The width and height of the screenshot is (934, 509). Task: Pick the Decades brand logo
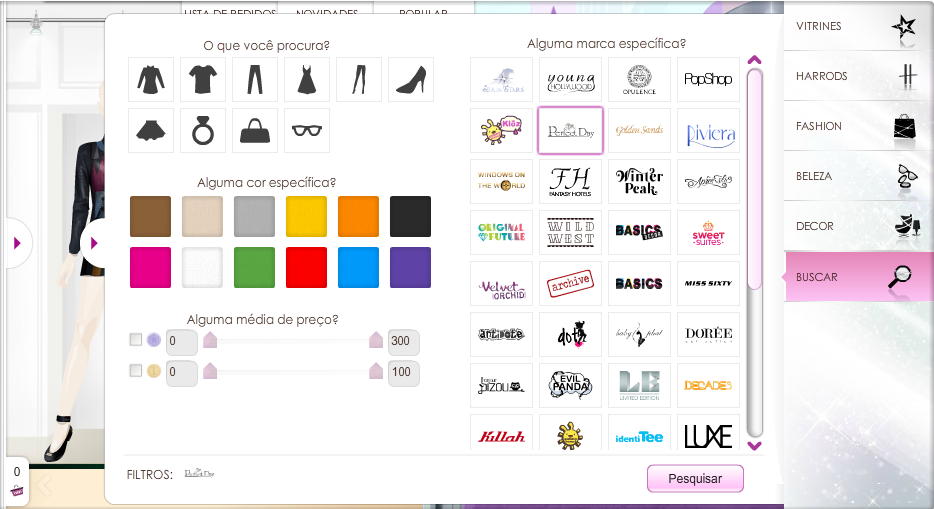708,386
